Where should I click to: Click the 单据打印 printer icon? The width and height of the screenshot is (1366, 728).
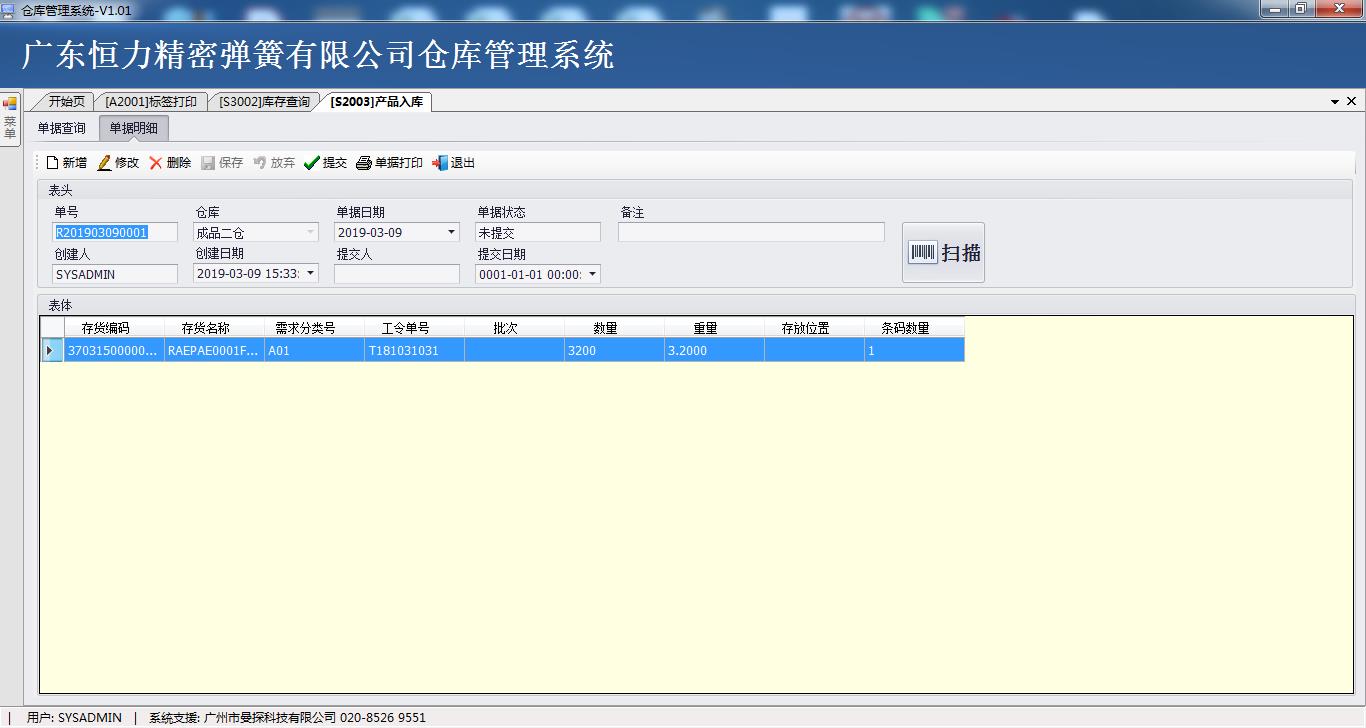pyautogui.click(x=364, y=163)
